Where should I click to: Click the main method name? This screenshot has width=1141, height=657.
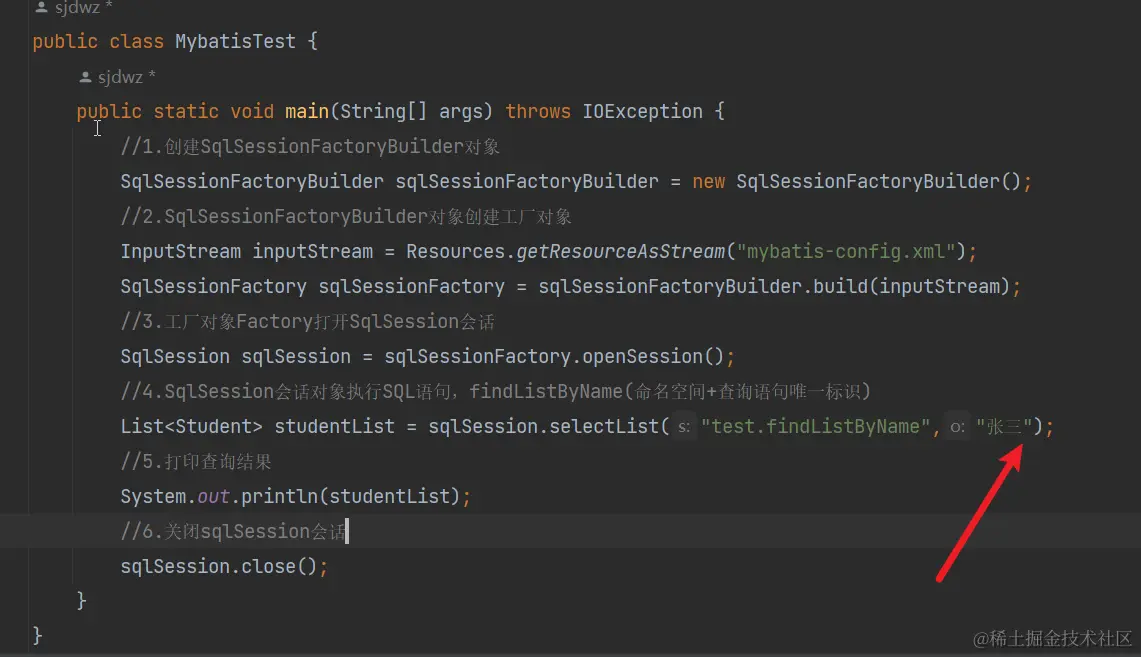306,111
